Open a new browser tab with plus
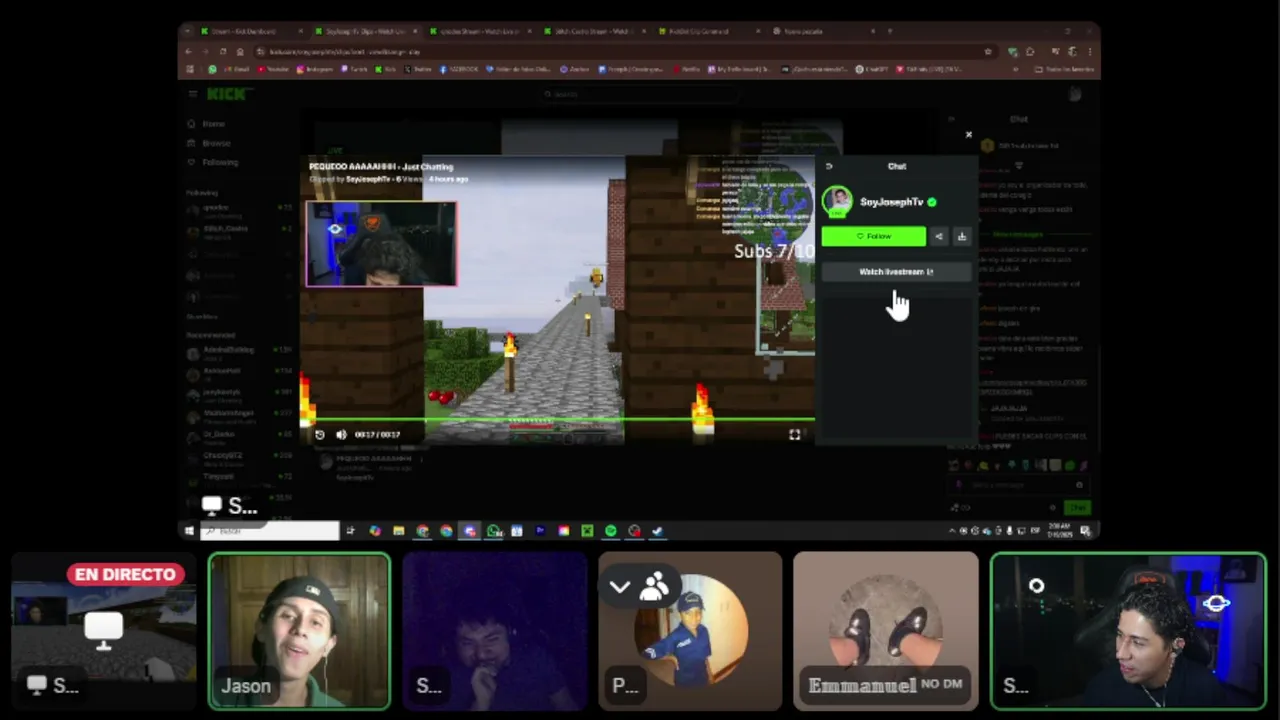This screenshot has height=720, width=1280. (x=889, y=31)
